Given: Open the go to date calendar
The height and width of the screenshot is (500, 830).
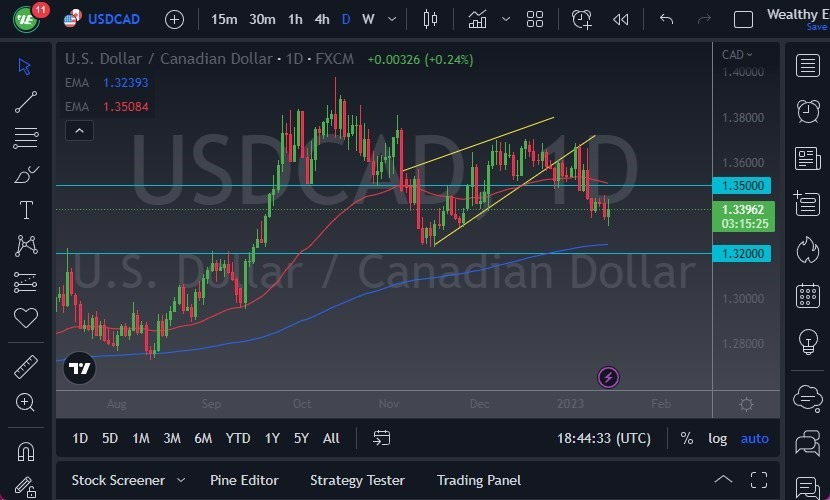Looking at the screenshot, I should tap(381, 438).
